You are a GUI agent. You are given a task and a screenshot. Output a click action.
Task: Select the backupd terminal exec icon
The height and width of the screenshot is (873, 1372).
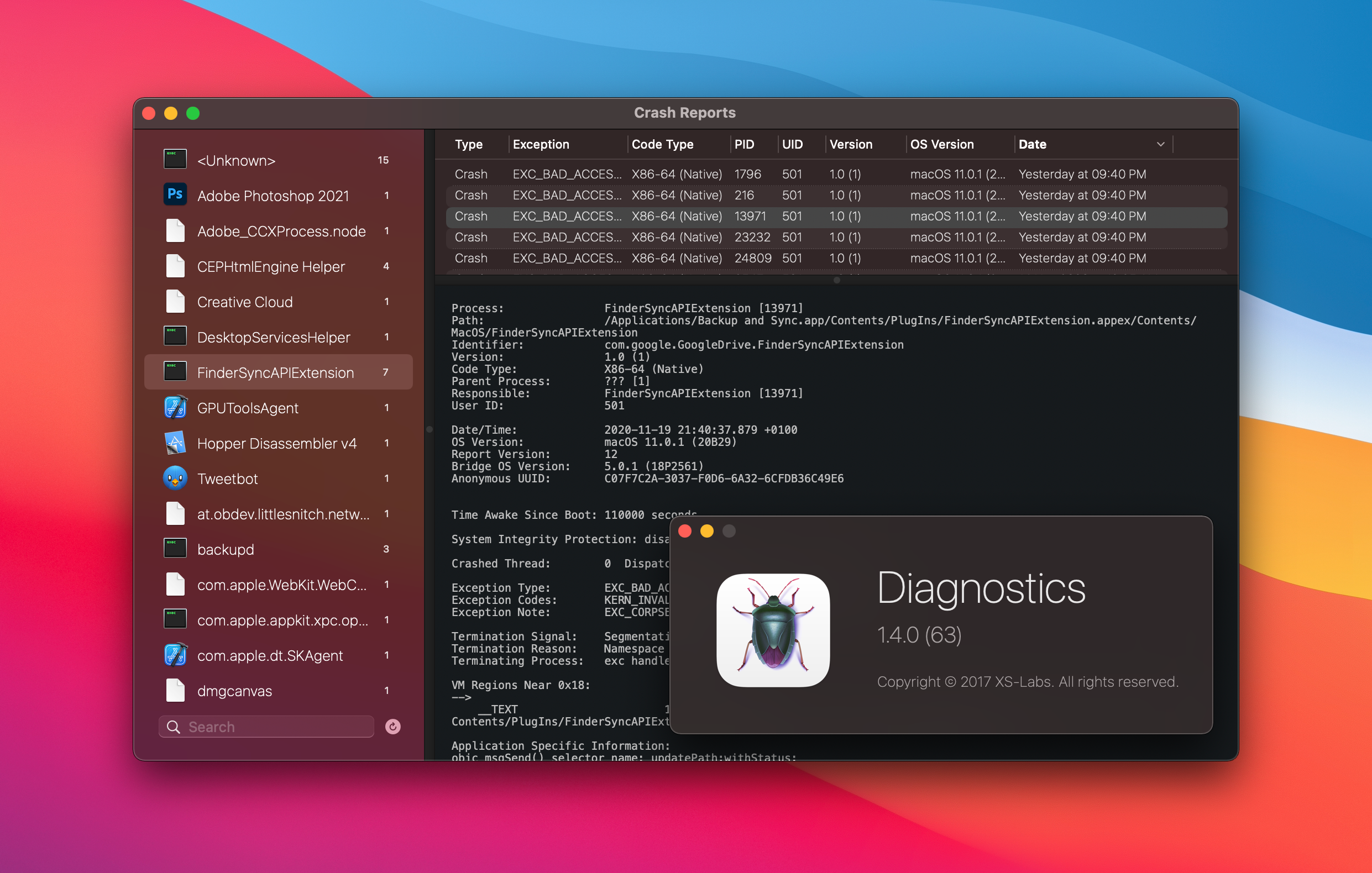175,549
